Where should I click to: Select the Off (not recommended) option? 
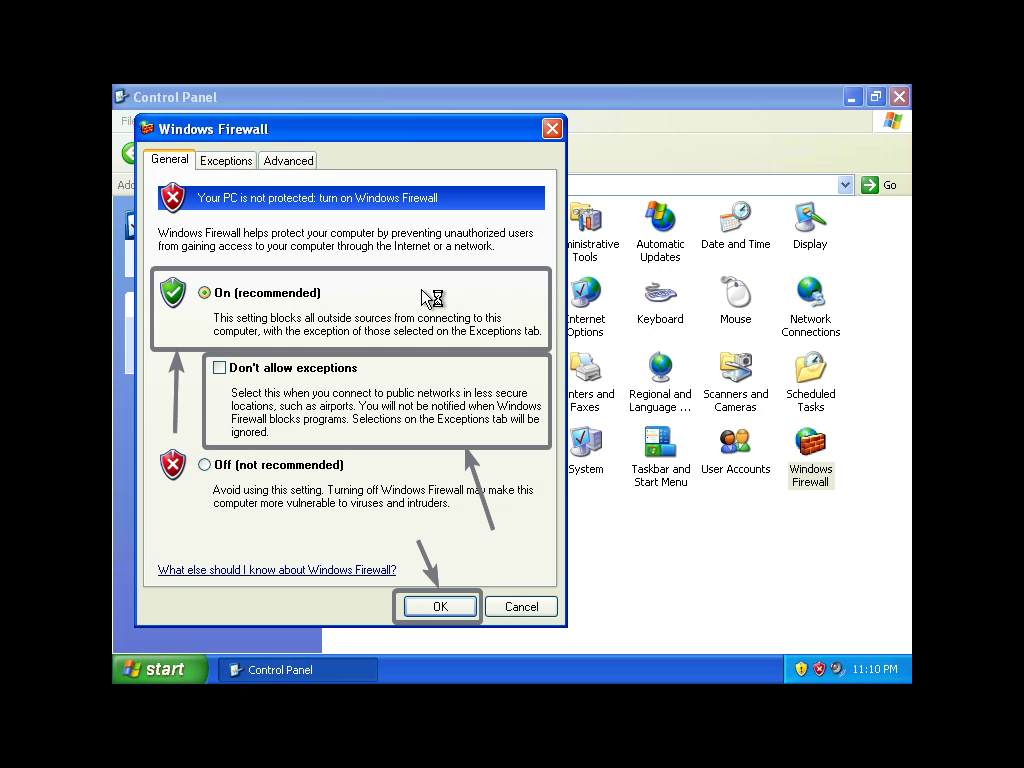pyautogui.click(x=204, y=464)
